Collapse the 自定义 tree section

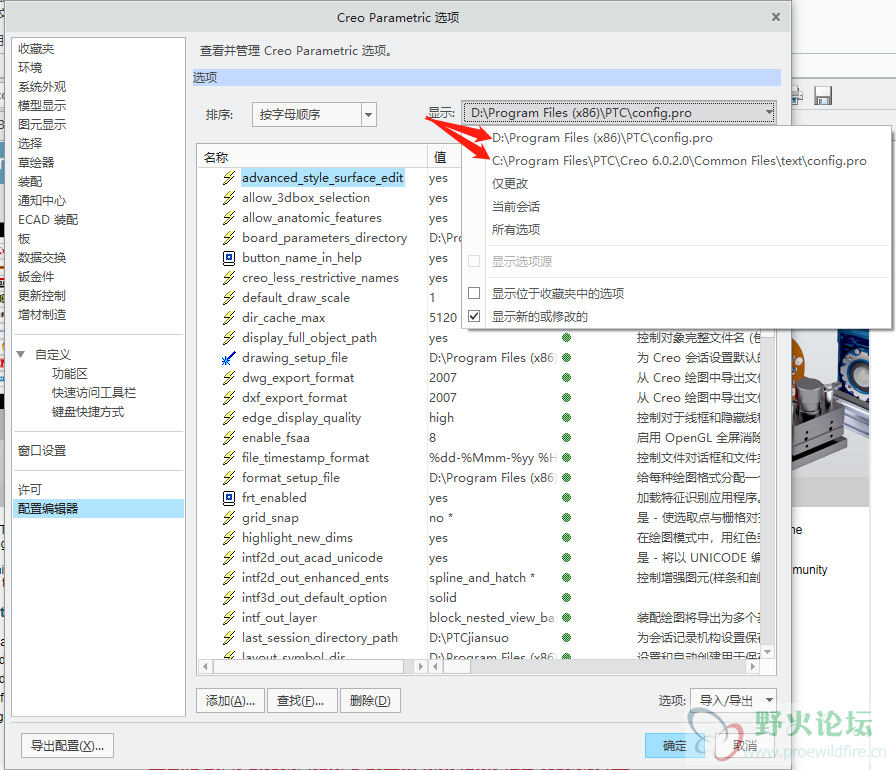point(21,354)
